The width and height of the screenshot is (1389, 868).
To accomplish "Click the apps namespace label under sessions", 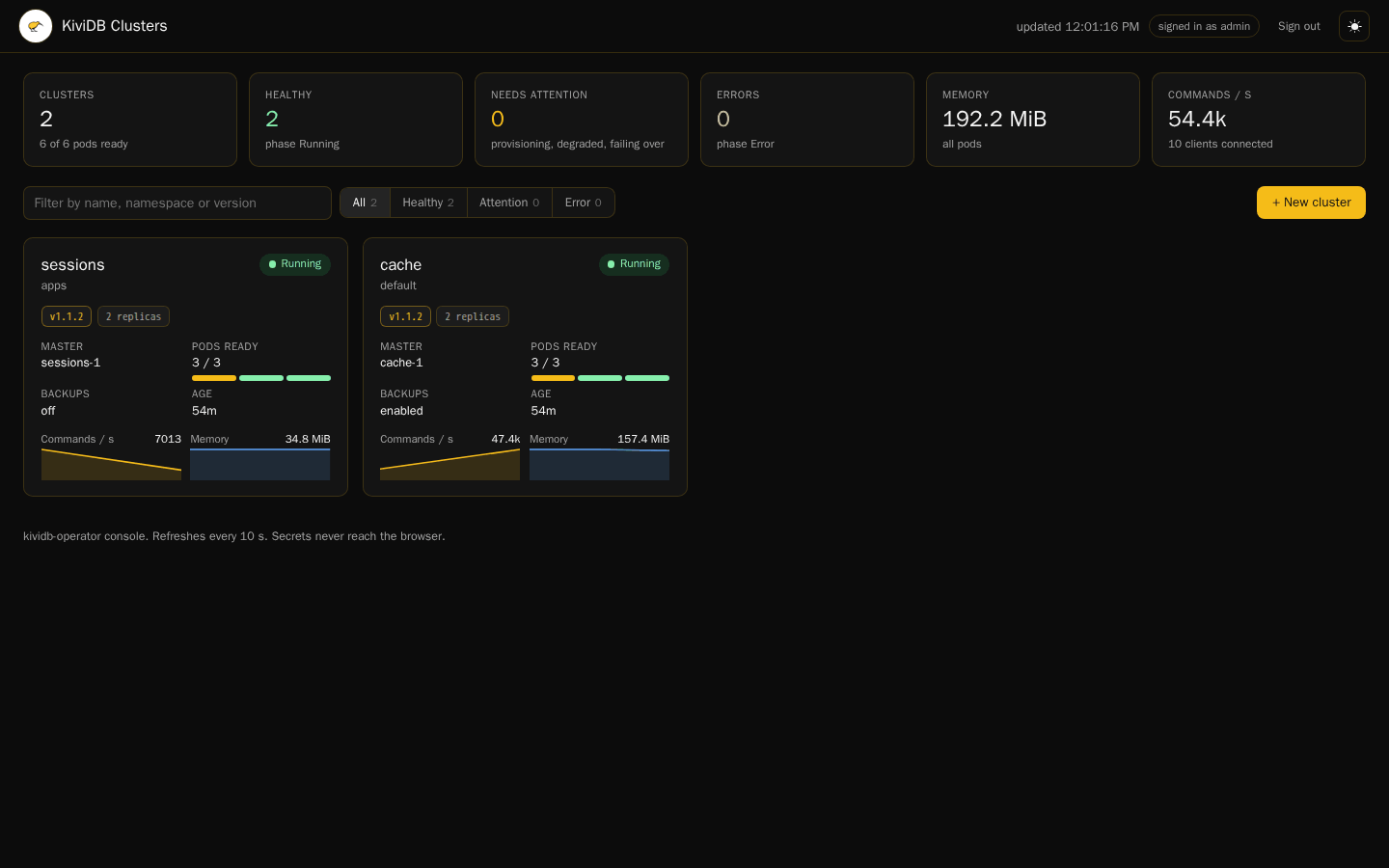I will (x=54, y=286).
